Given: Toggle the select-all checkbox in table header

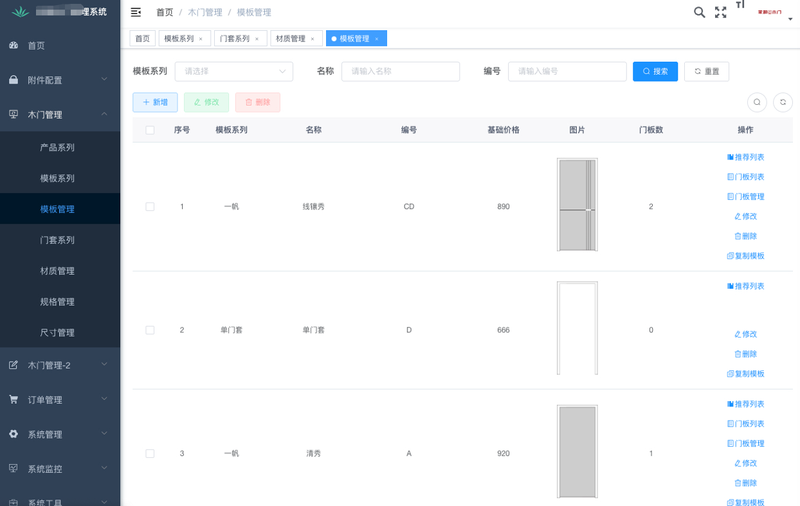Looking at the screenshot, I should [150, 130].
